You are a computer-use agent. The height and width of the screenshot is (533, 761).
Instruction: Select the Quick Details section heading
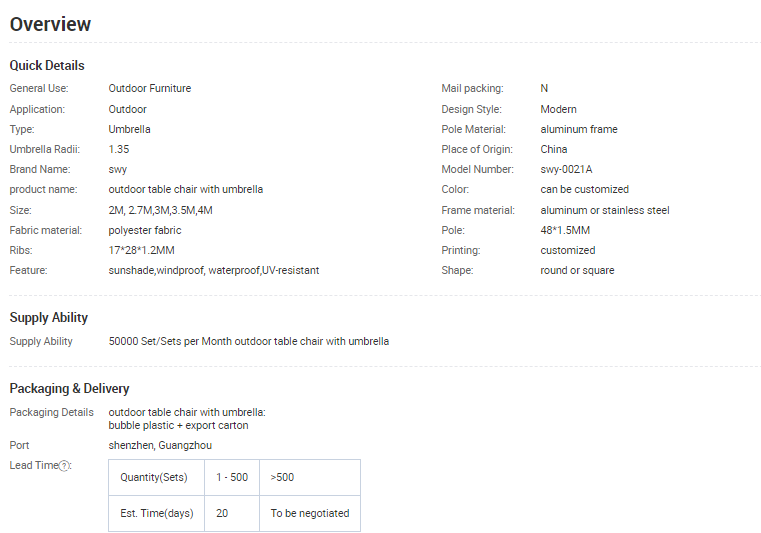pos(47,65)
